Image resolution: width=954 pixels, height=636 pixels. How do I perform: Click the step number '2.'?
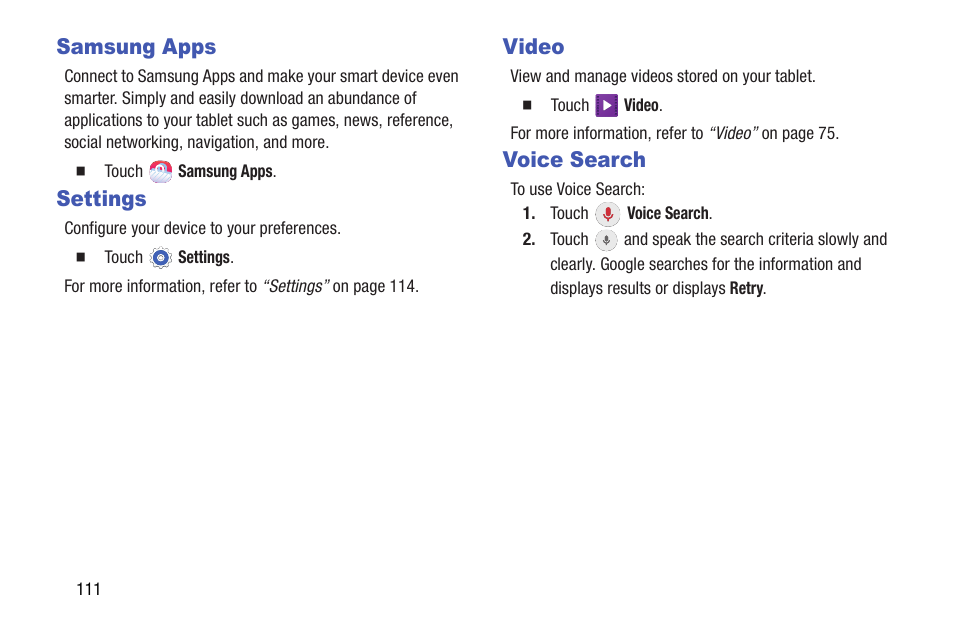tap(529, 239)
